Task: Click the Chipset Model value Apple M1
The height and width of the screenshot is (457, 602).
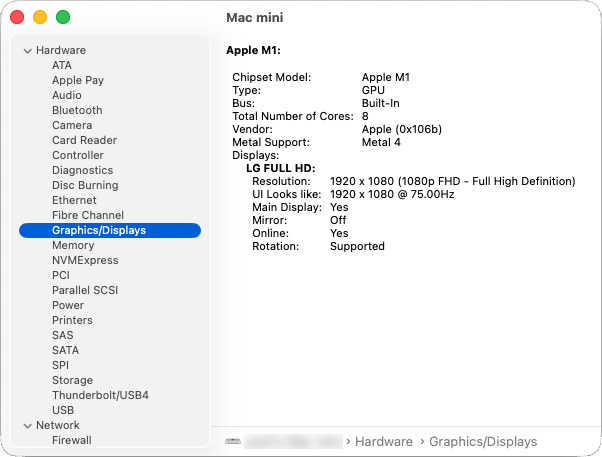Action: point(386,77)
